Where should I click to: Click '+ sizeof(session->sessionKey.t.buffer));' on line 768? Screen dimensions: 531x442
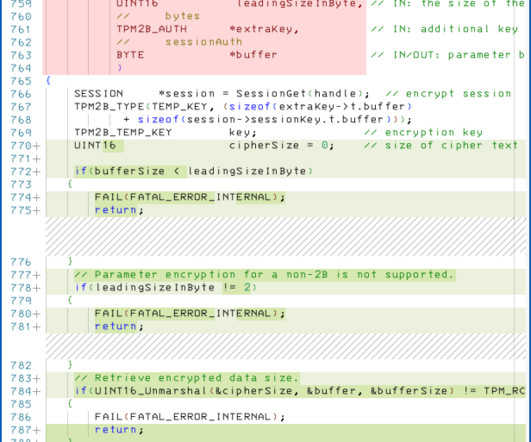click(268, 119)
